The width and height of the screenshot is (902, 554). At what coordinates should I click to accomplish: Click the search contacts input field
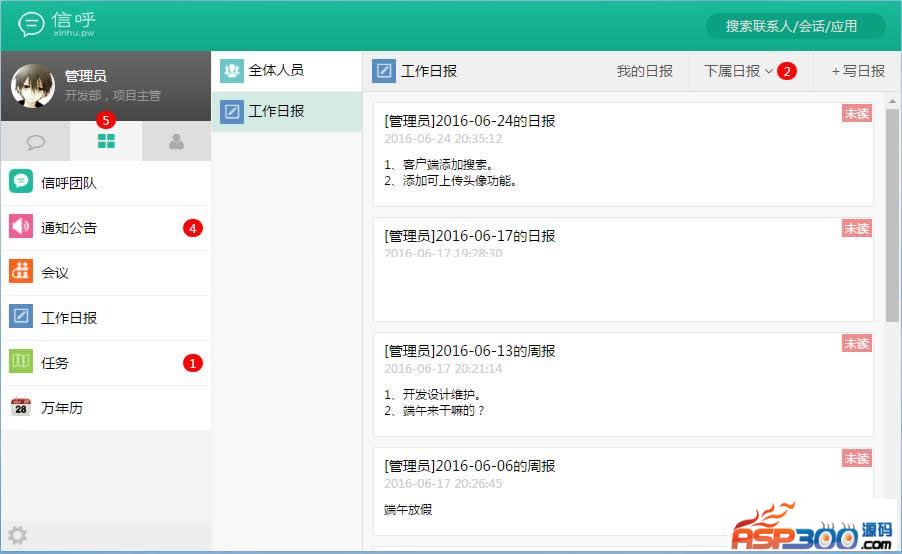click(795, 26)
